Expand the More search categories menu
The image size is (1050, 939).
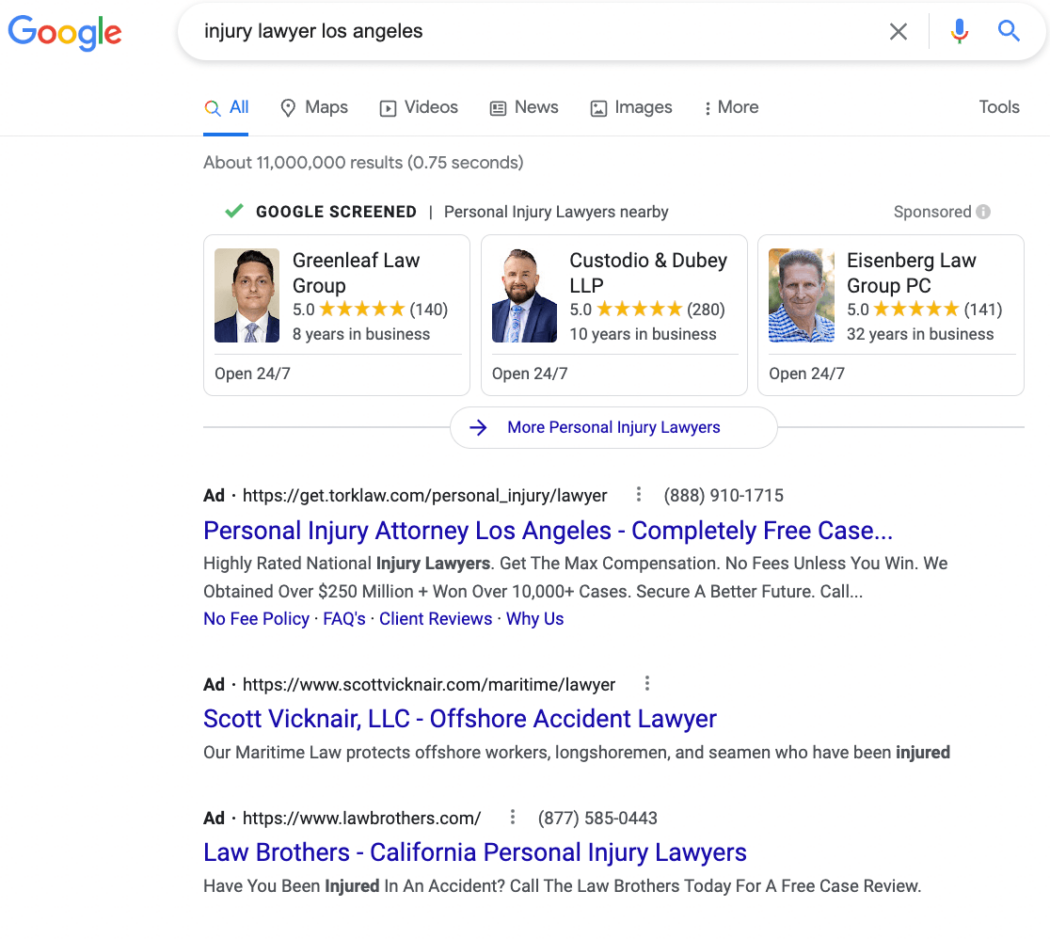click(731, 107)
